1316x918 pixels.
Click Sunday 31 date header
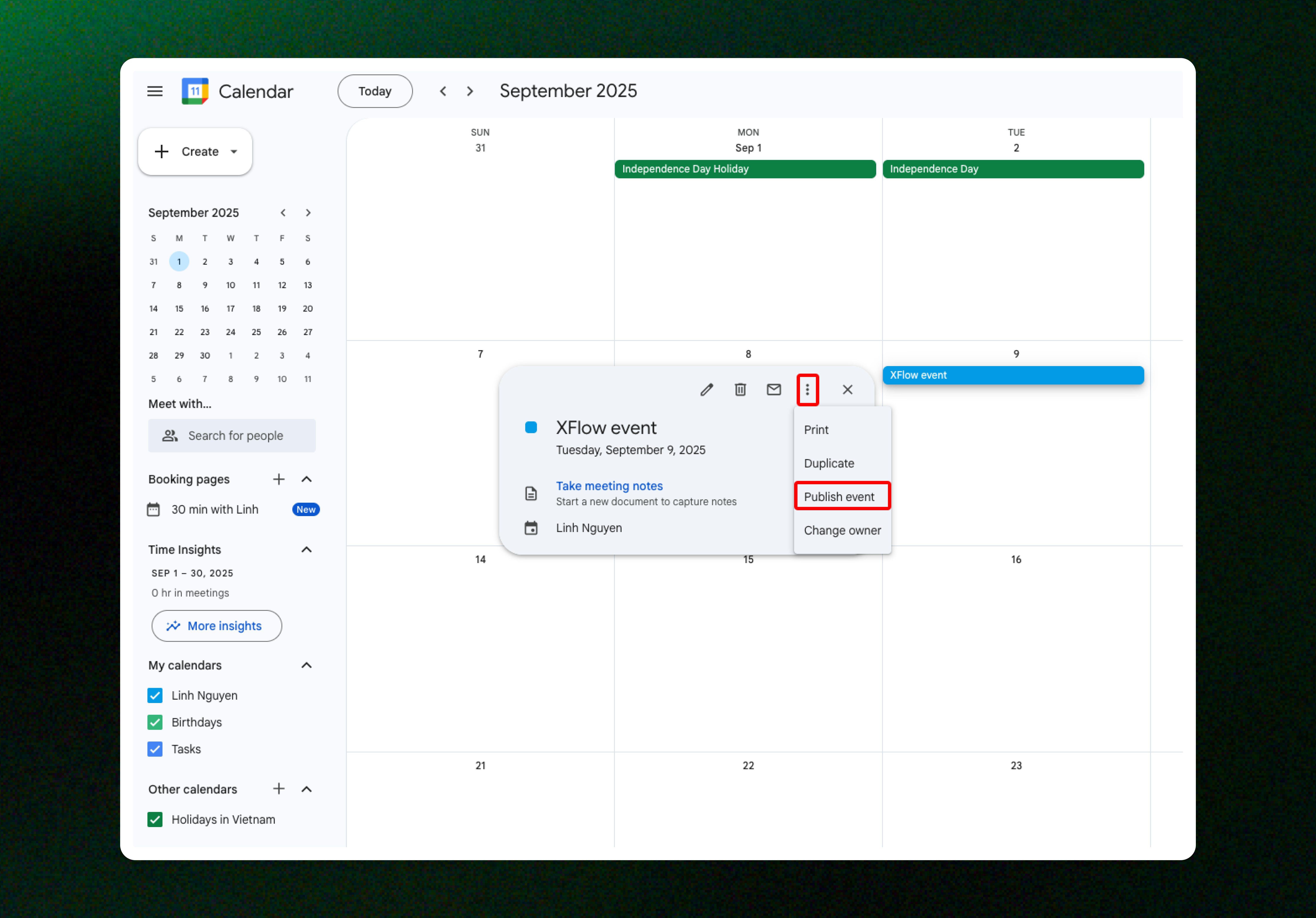pyautogui.click(x=480, y=148)
